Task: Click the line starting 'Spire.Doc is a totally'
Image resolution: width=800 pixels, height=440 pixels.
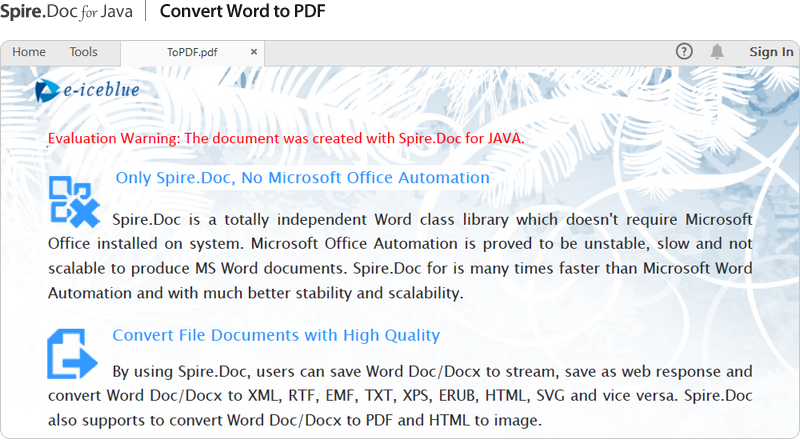Action: point(432,219)
